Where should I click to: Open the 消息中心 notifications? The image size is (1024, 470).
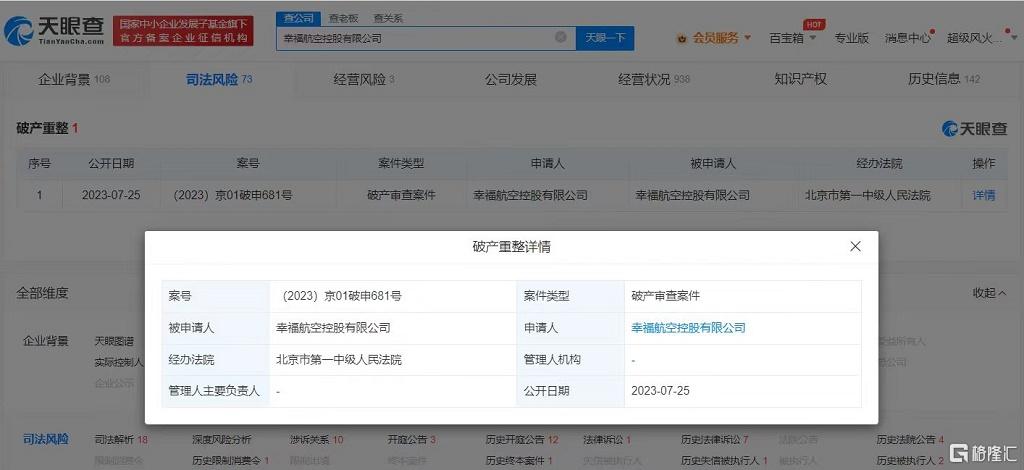click(x=908, y=38)
